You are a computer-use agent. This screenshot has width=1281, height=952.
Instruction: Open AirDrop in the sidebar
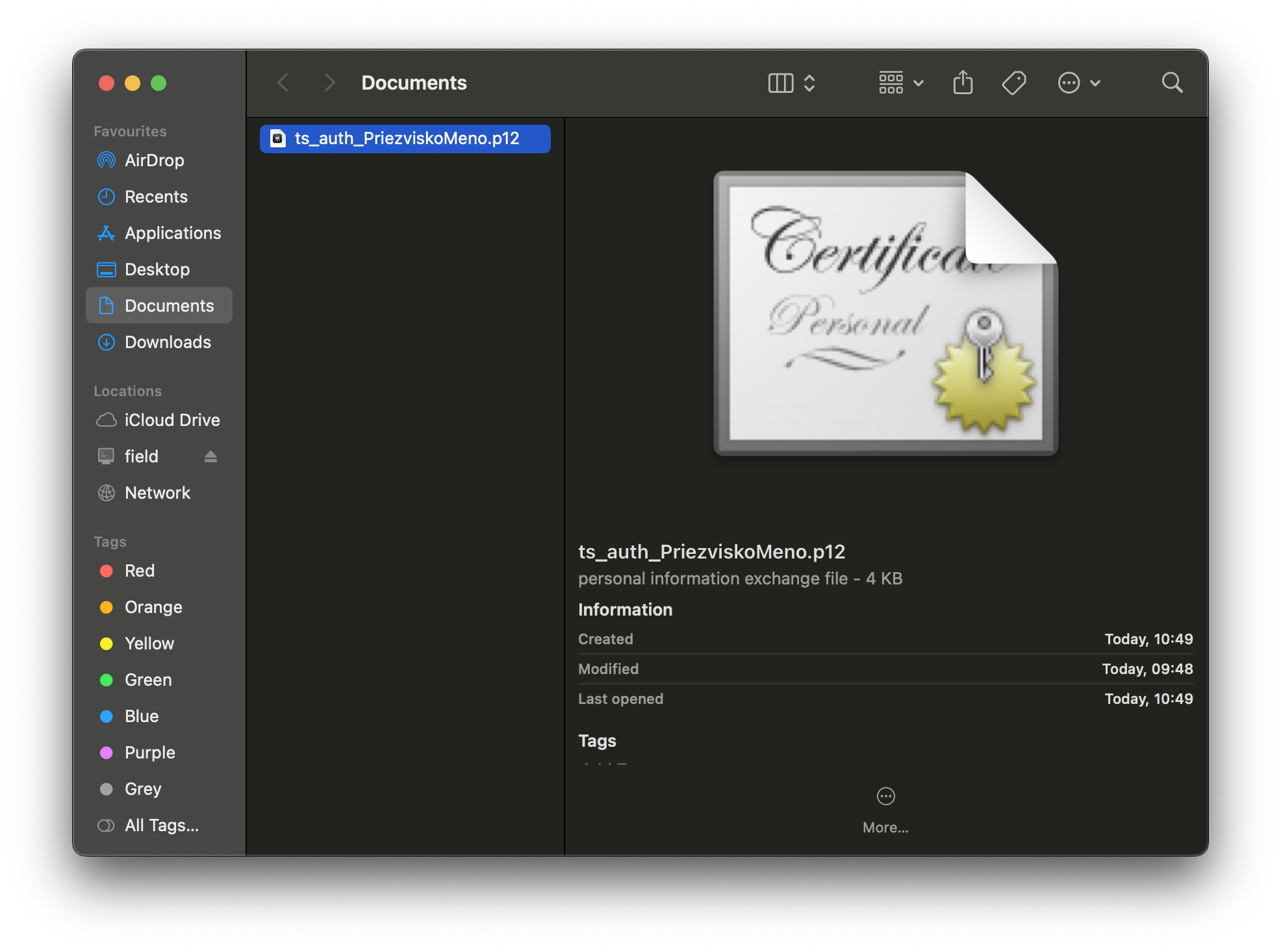159,160
